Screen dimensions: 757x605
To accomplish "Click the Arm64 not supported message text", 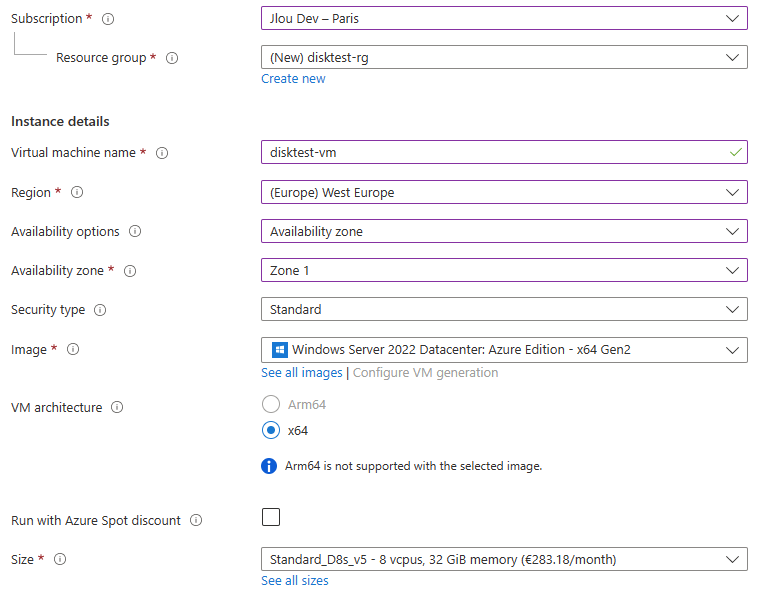I will pyautogui.click(x=413, y=466).
